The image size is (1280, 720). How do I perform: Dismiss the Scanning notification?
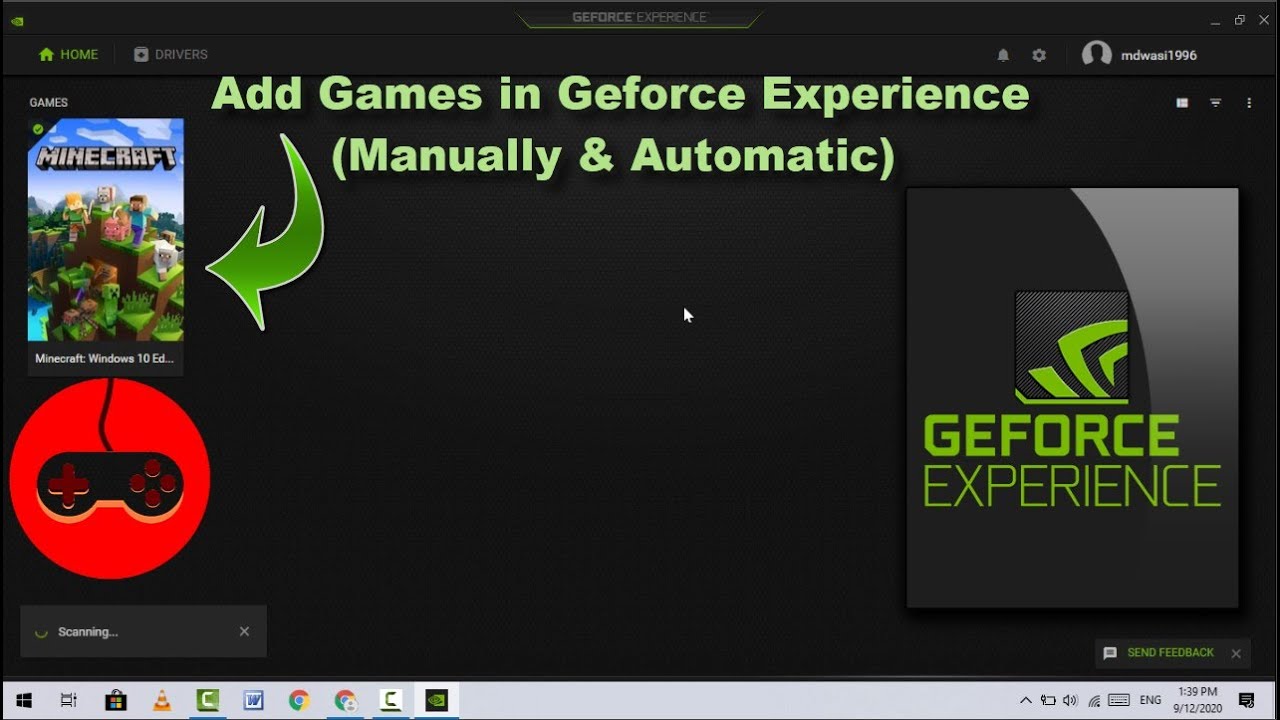(244, 631)
